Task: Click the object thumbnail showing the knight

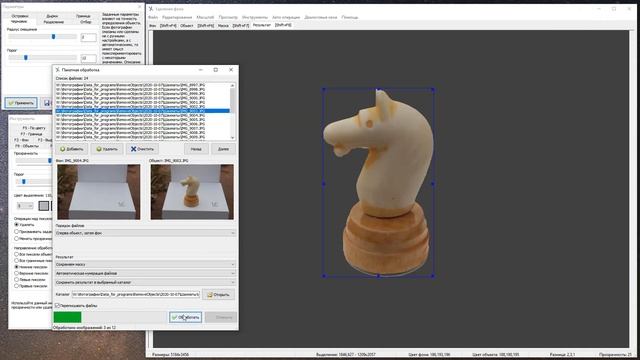Action: pyautogui.click(x=192, y=192)
